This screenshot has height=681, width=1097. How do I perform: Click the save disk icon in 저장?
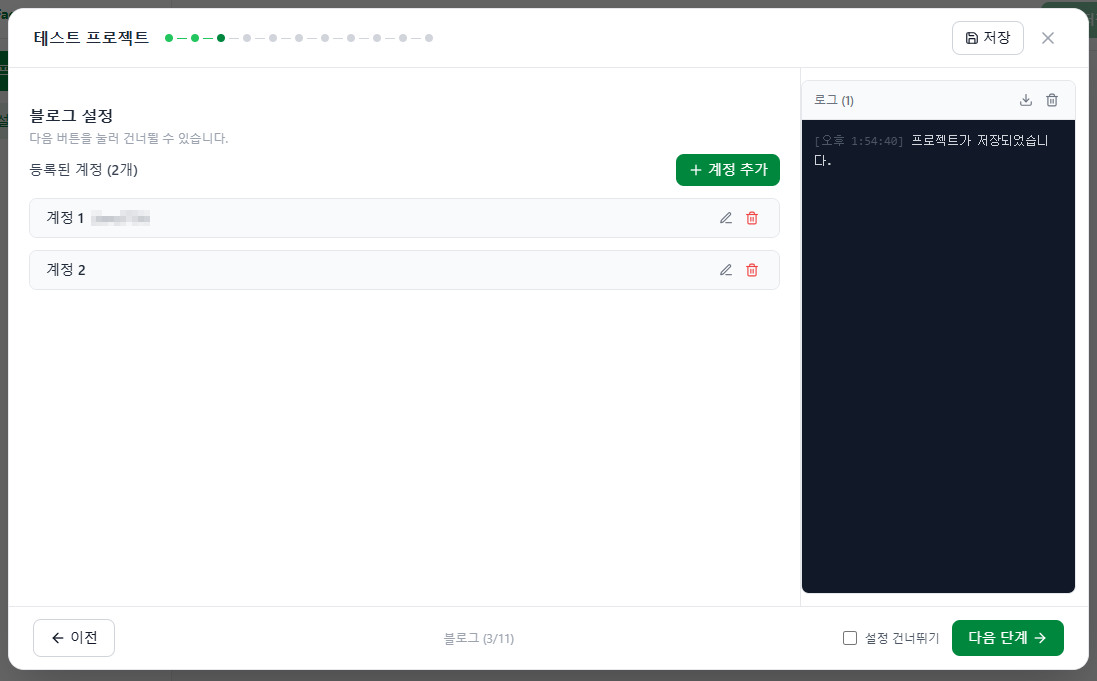tap(972, 38)
